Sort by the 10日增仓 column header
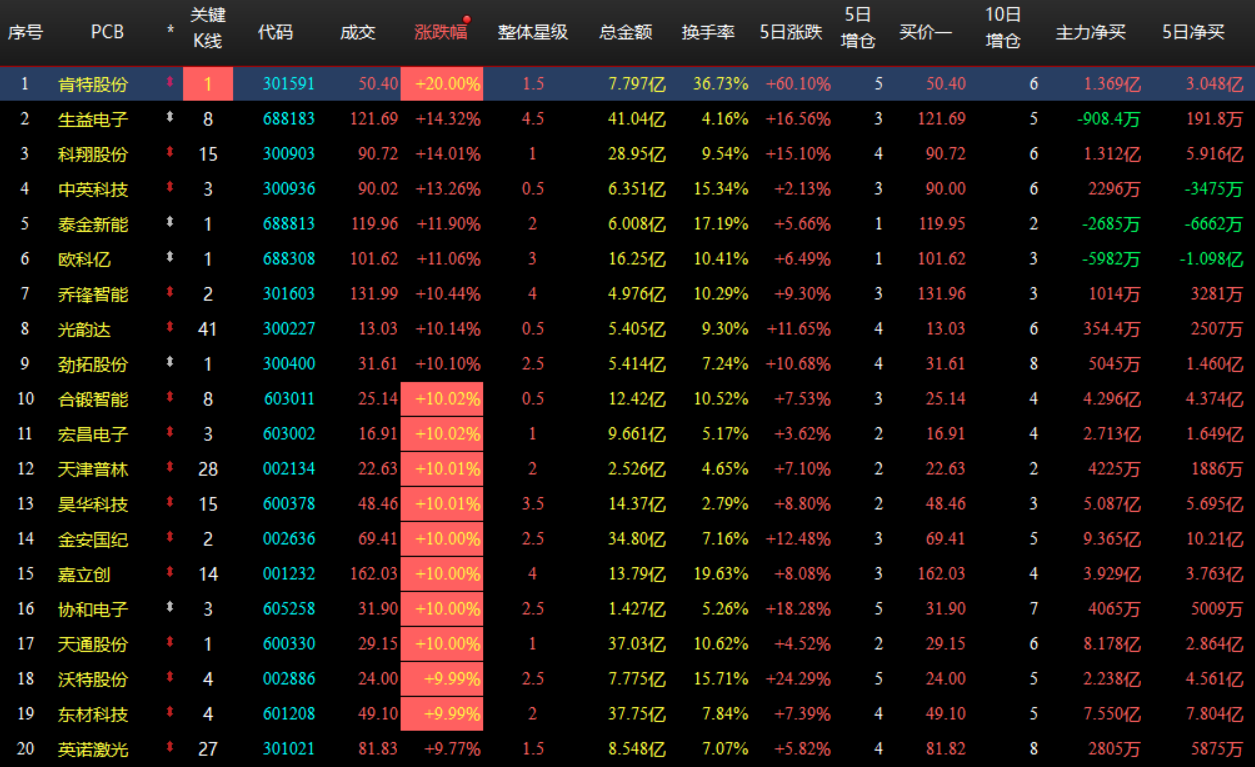The image size is (1255, 767). point(1003,28)
